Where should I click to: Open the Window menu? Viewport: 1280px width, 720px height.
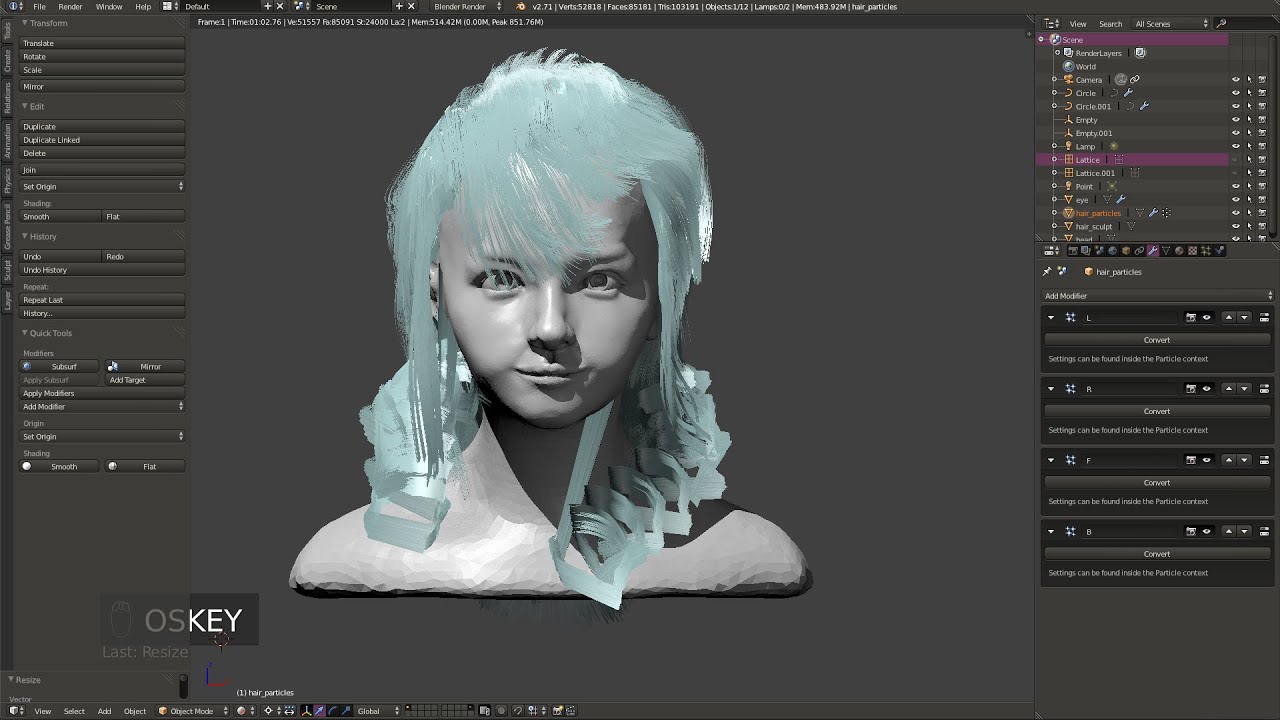[109, 7]
